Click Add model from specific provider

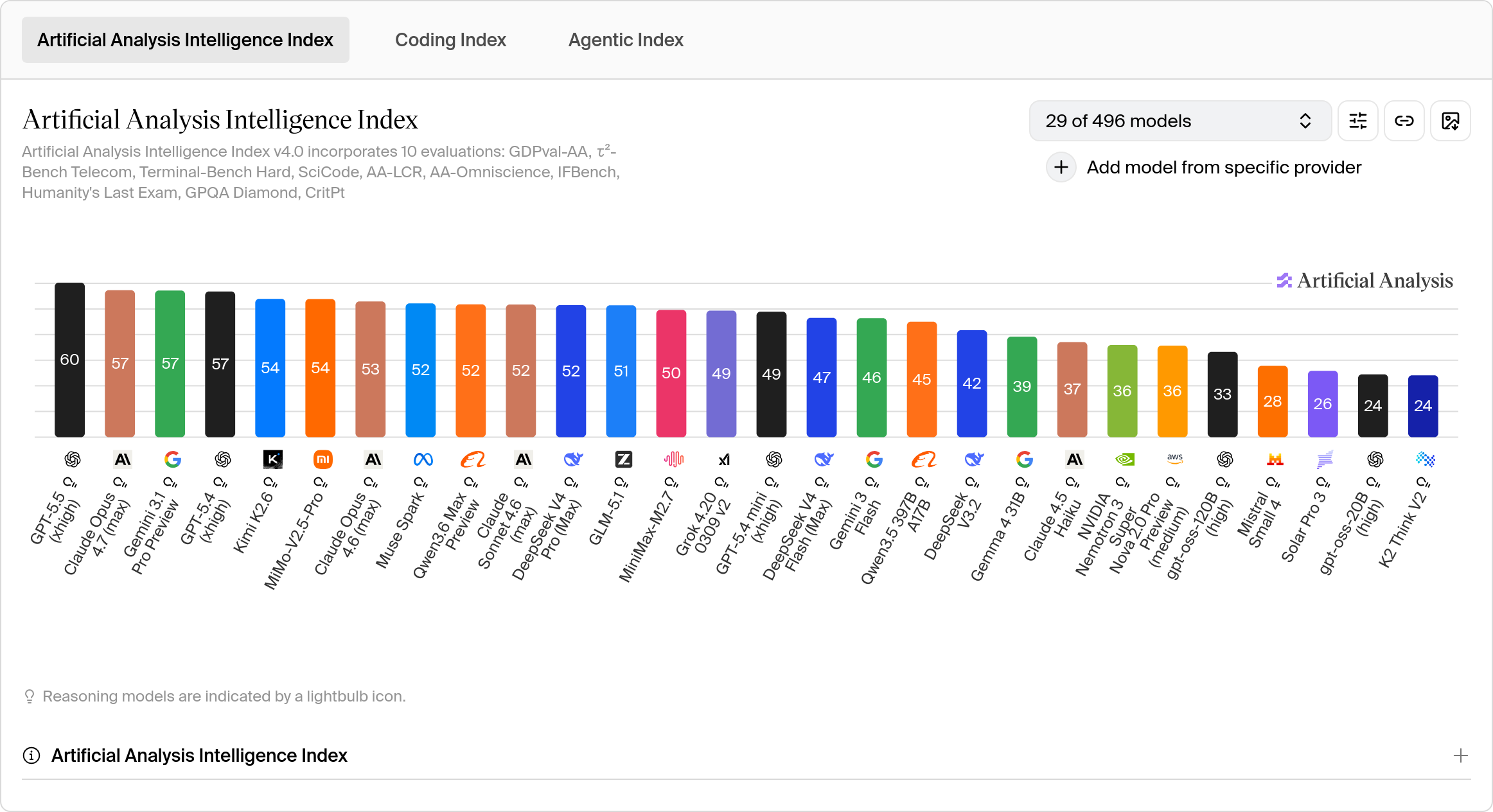[x=1223, y=168]
